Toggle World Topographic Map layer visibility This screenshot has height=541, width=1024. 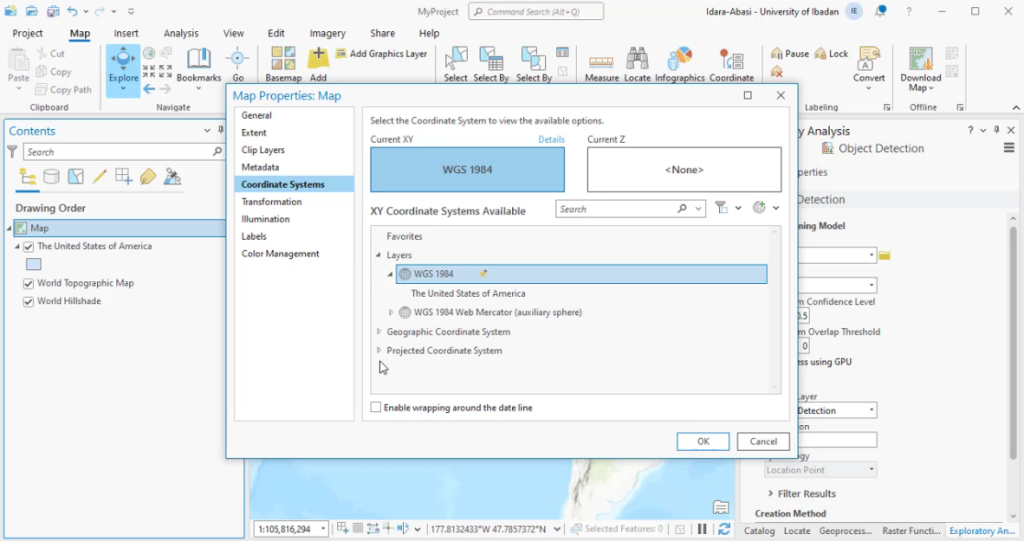(28, 284)
